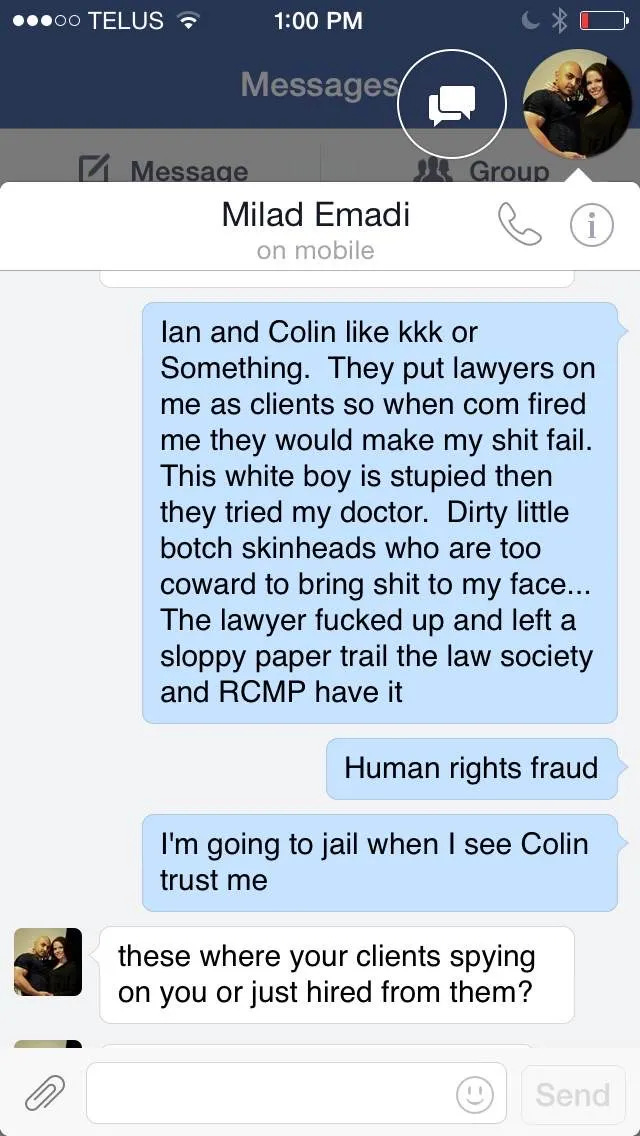
Task: Tap the chat head profile photo
Action: point(578,104)
